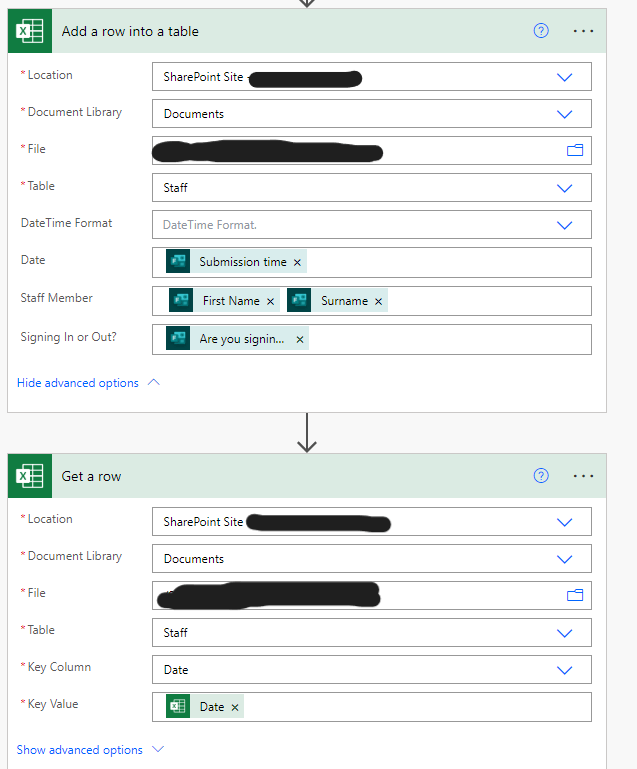
Task: Open the ellipsis menu on Get a row
Action: tap(583, 476)
